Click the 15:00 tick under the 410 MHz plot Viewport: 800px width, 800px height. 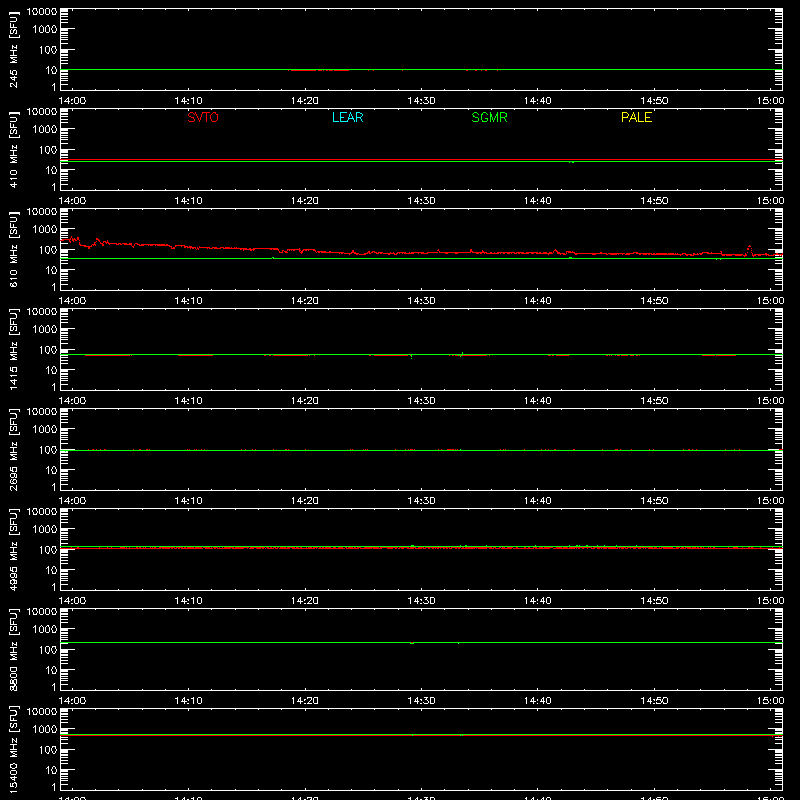pos(770,201)
